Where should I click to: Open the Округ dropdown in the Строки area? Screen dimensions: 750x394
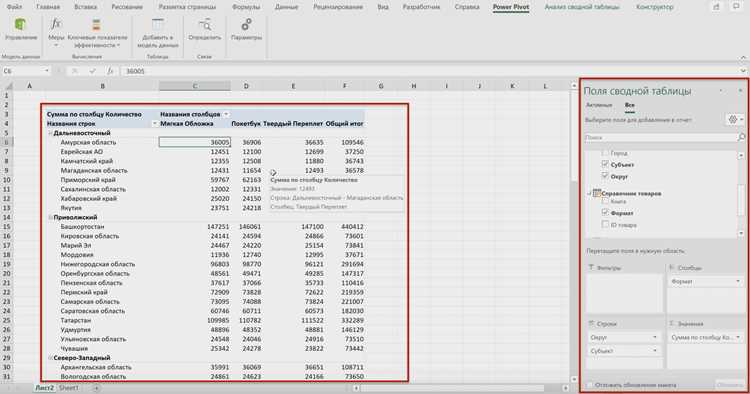click(x=654, y=337)
